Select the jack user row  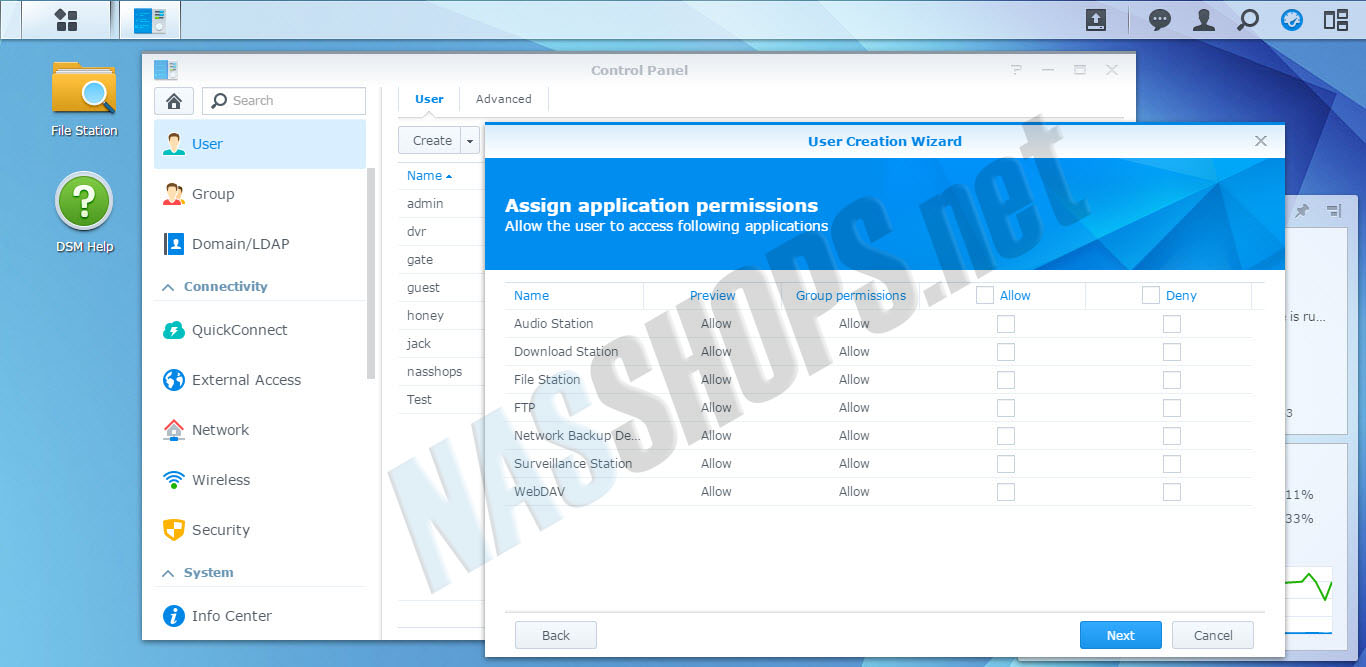point(441,344)
